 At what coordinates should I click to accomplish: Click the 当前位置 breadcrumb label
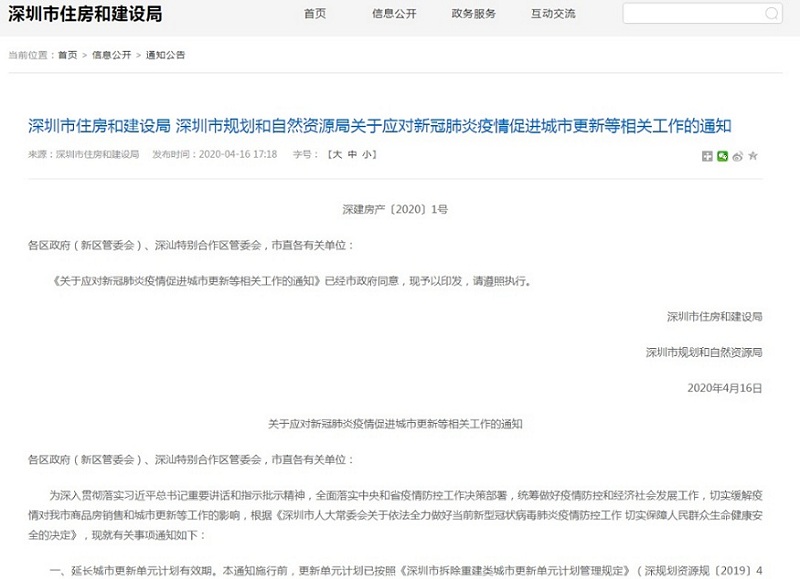click(x=31, y=55)
